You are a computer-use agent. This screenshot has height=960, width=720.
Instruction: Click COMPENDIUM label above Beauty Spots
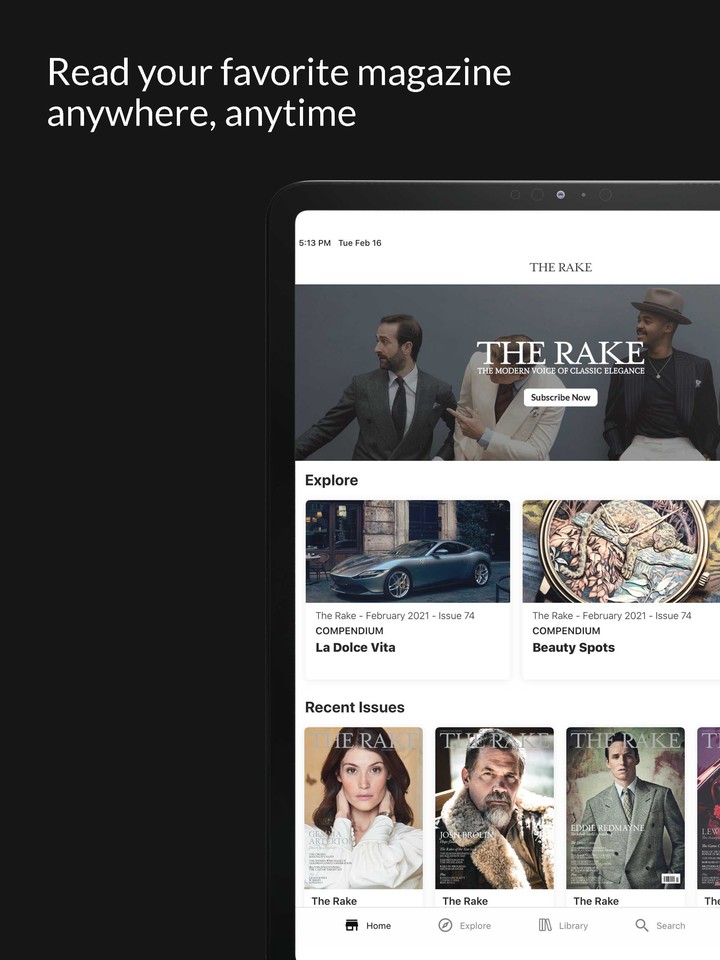pyautogui.click(x=566, y=631)
